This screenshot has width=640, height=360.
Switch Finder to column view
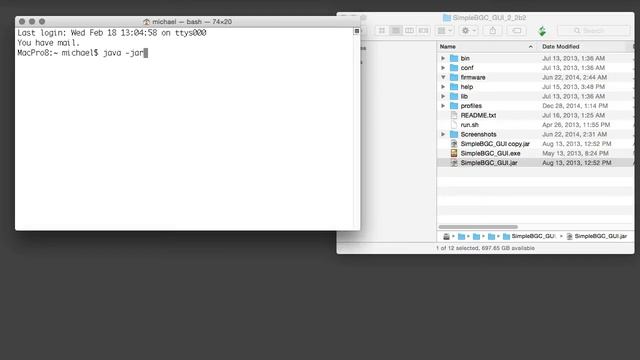coord(409,31)
